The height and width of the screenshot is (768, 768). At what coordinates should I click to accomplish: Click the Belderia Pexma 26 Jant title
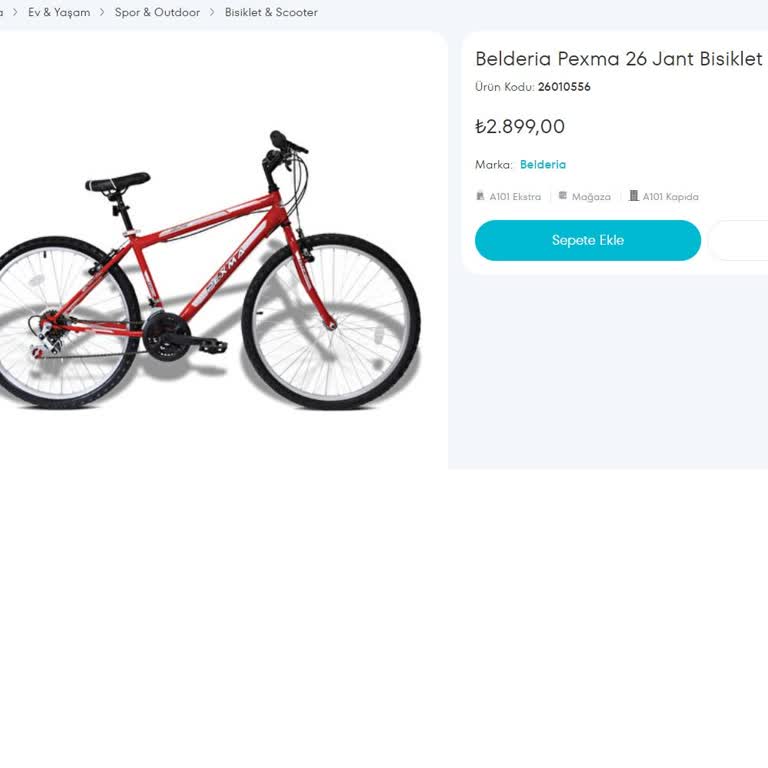pos(618,59)
